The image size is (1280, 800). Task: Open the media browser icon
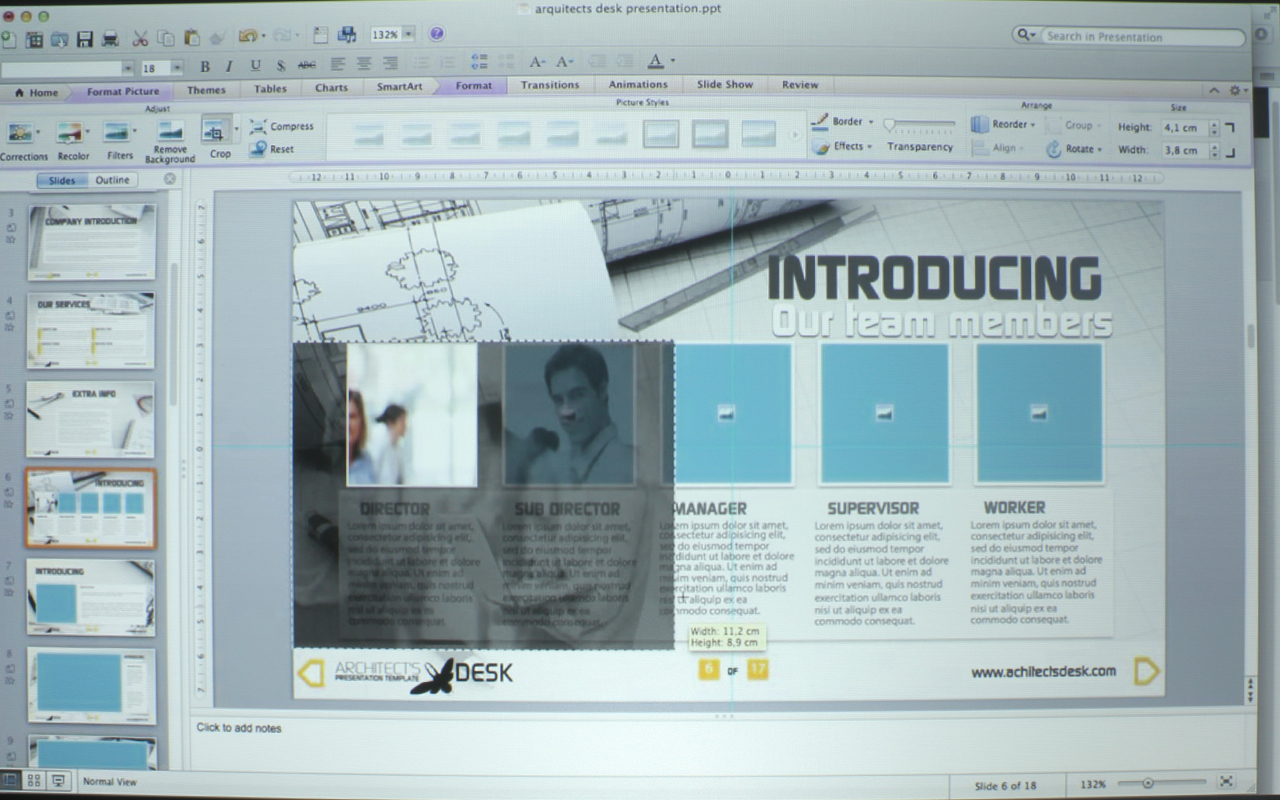(x=346, y=34)
